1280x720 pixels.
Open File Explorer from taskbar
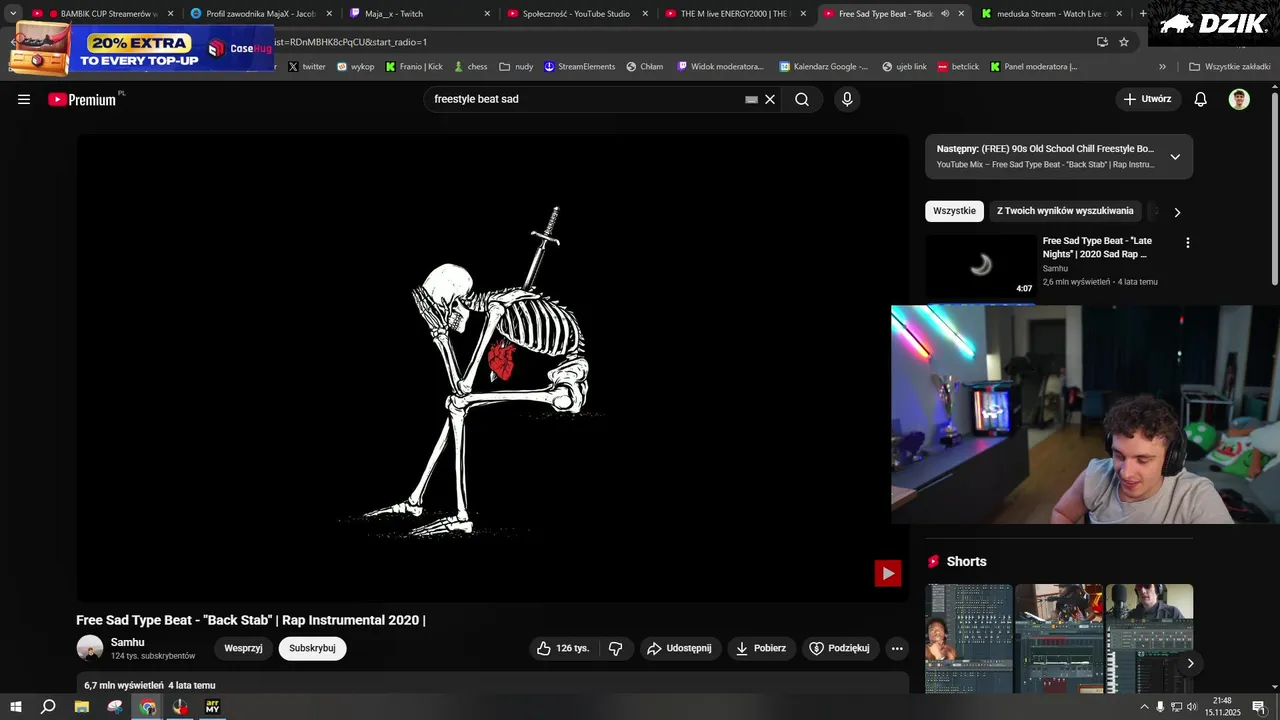(x=82, y=707)
